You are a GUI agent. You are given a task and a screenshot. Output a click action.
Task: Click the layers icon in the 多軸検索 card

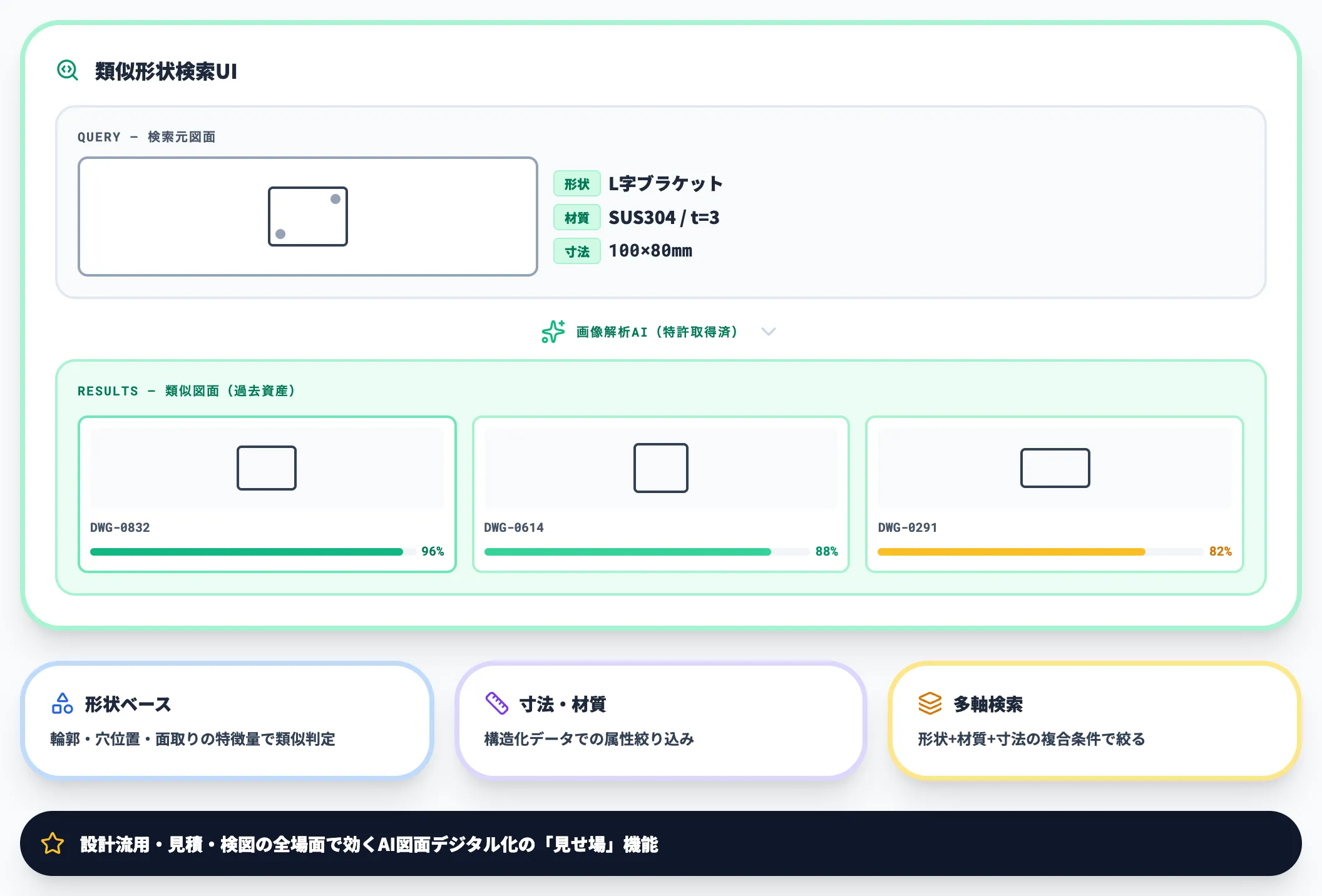coord(931,705)
